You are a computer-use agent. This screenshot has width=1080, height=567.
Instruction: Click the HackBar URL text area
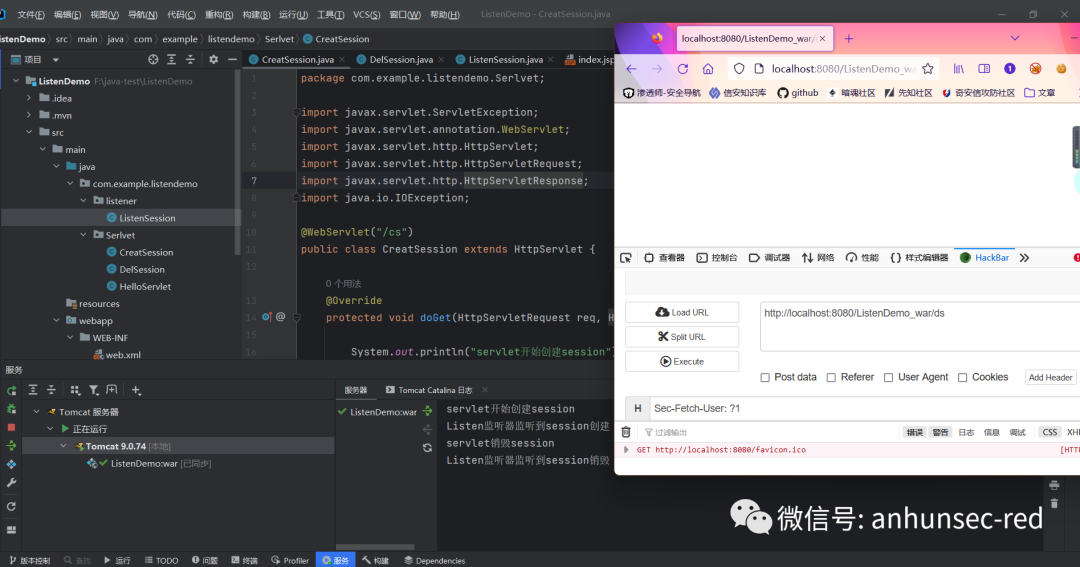[x=920, y=327]
